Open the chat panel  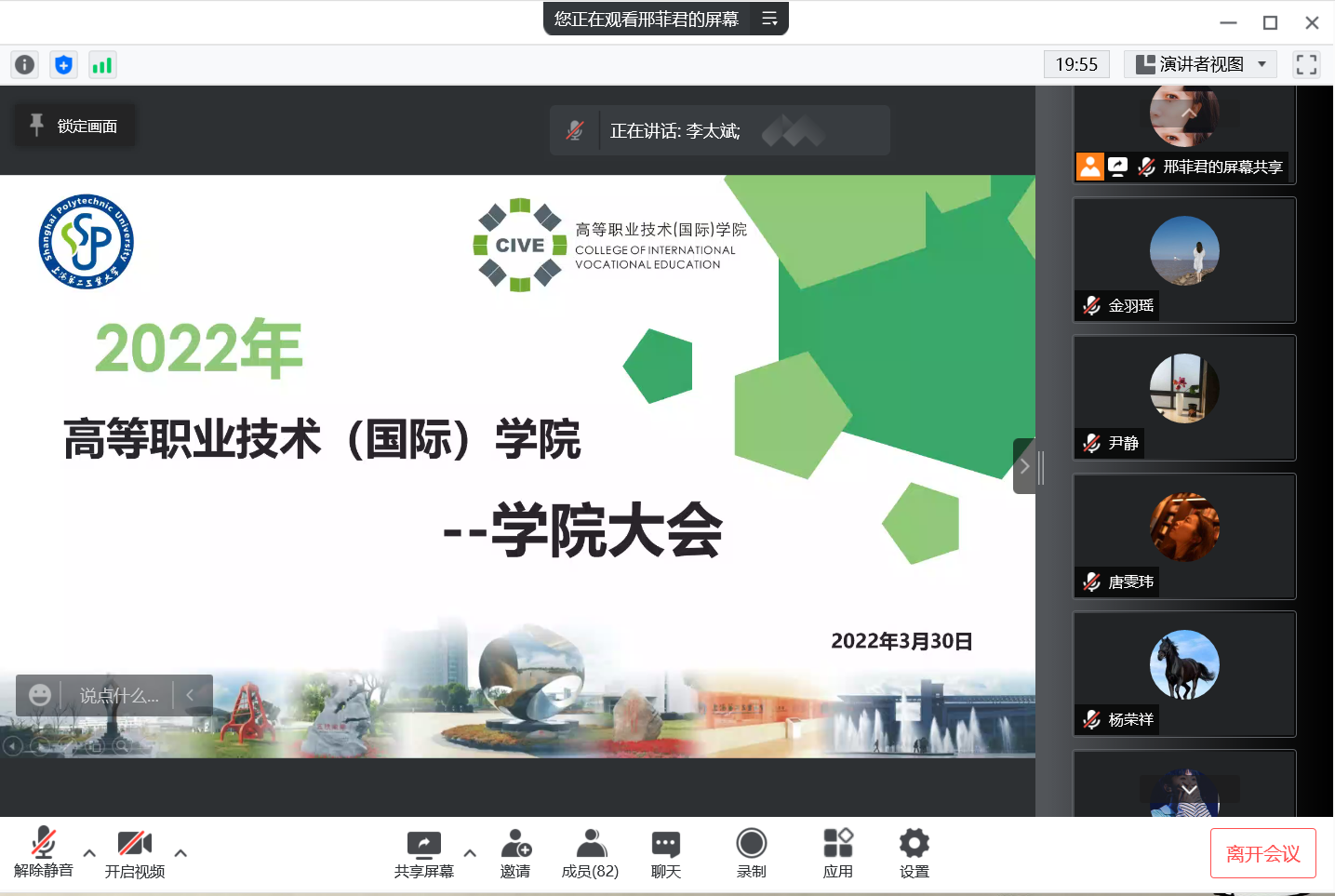pos(666,853)
